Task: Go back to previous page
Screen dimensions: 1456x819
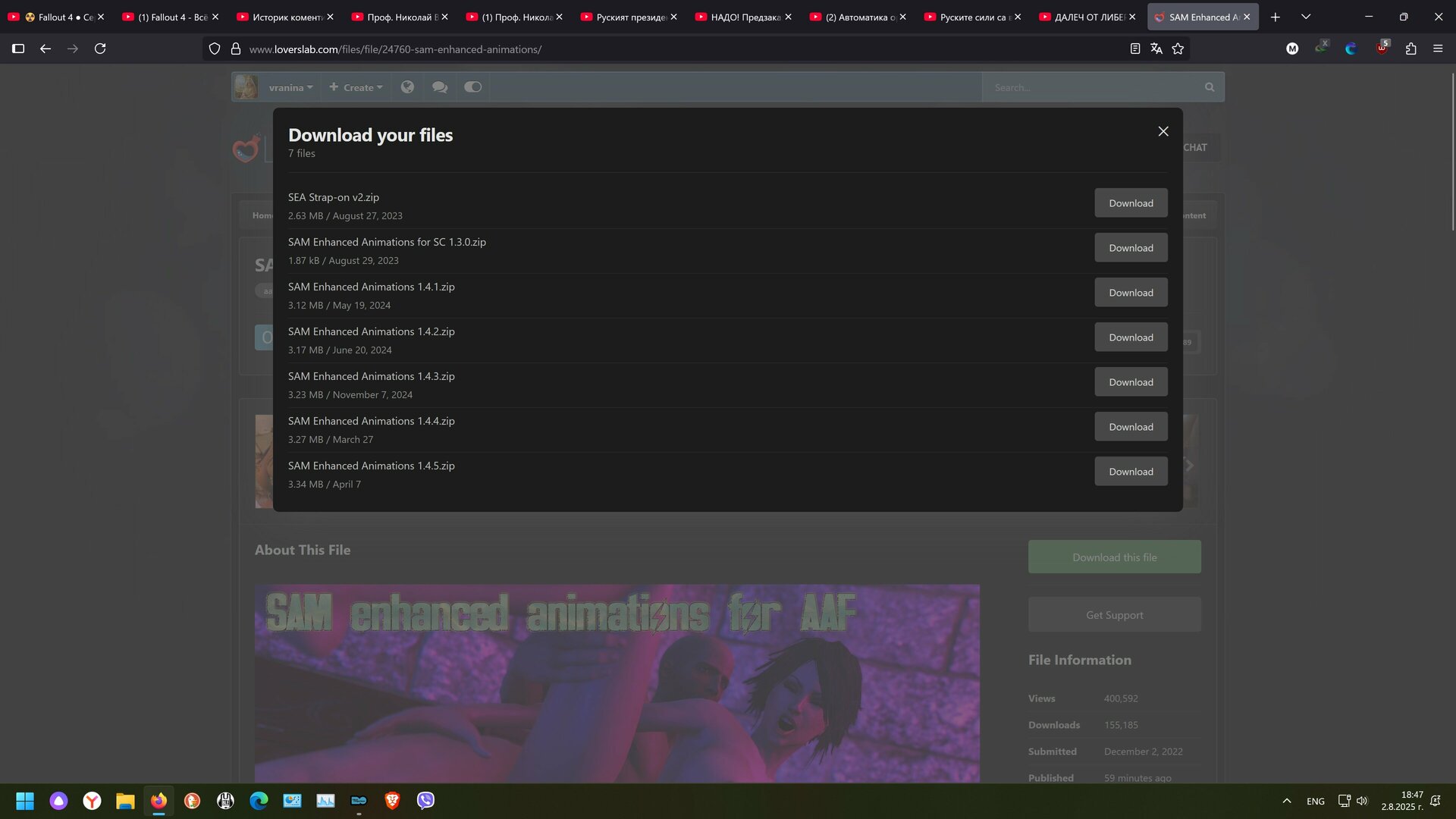Action: point(45,49)
